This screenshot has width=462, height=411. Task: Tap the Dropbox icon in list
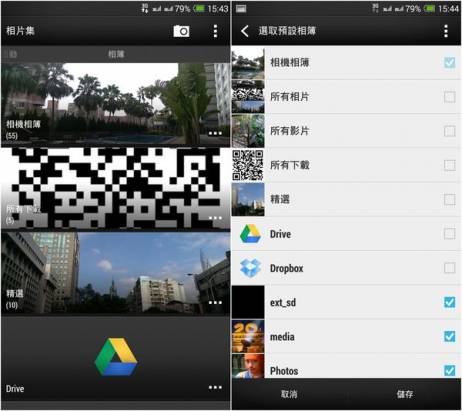coord(250,268)
